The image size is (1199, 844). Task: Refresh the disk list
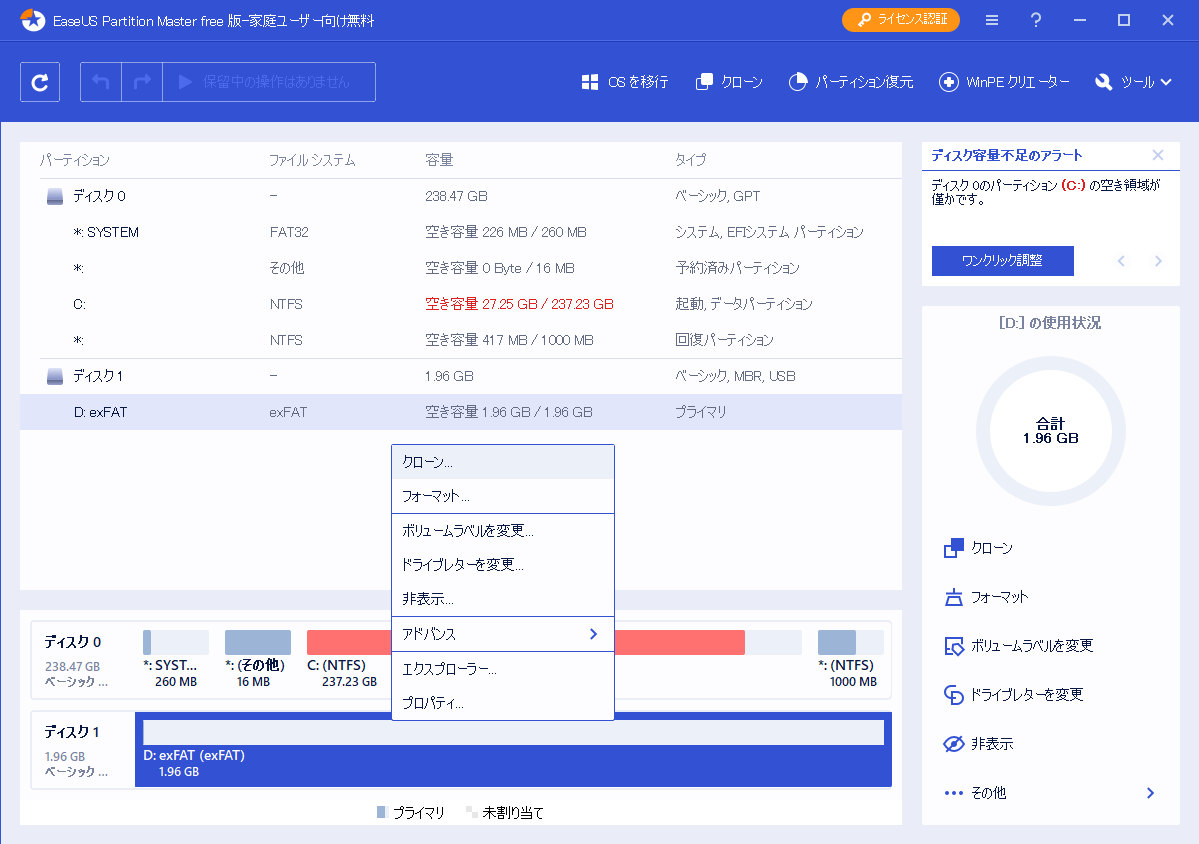point(39,81)
